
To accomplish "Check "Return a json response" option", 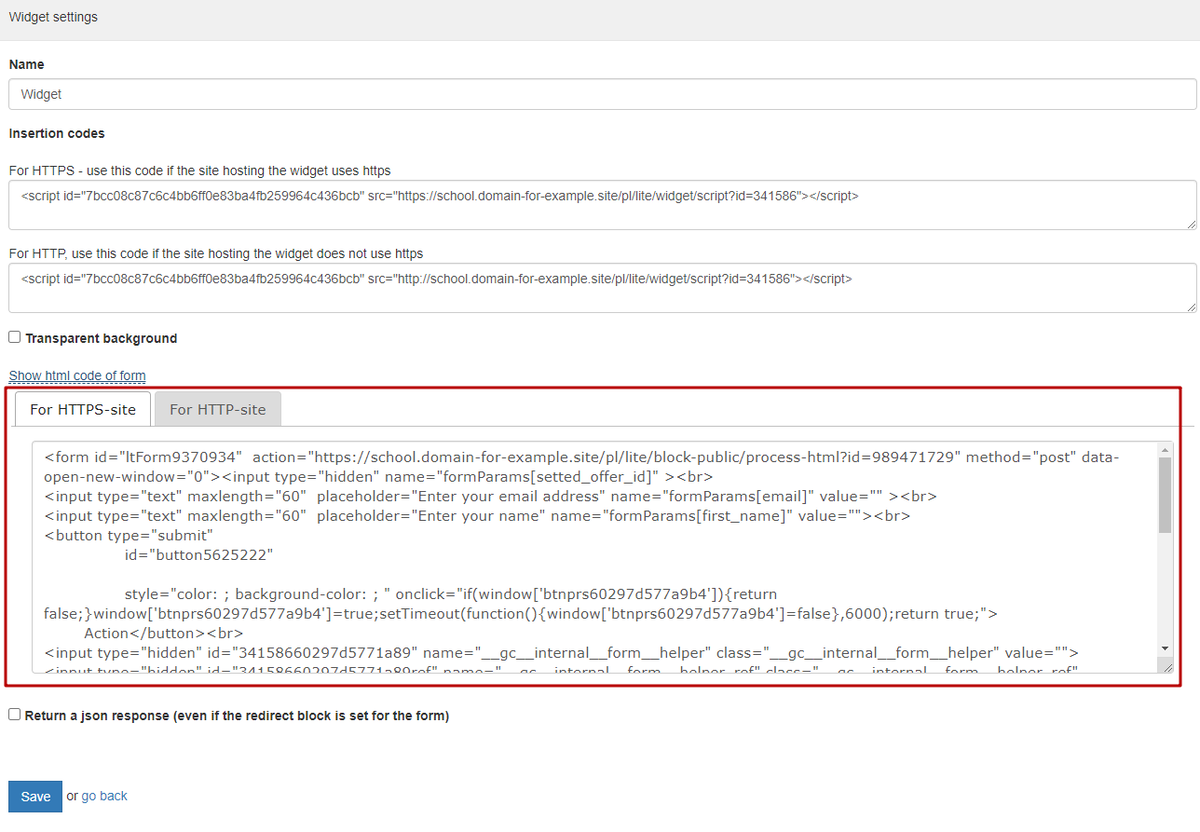I will [14, 714].
